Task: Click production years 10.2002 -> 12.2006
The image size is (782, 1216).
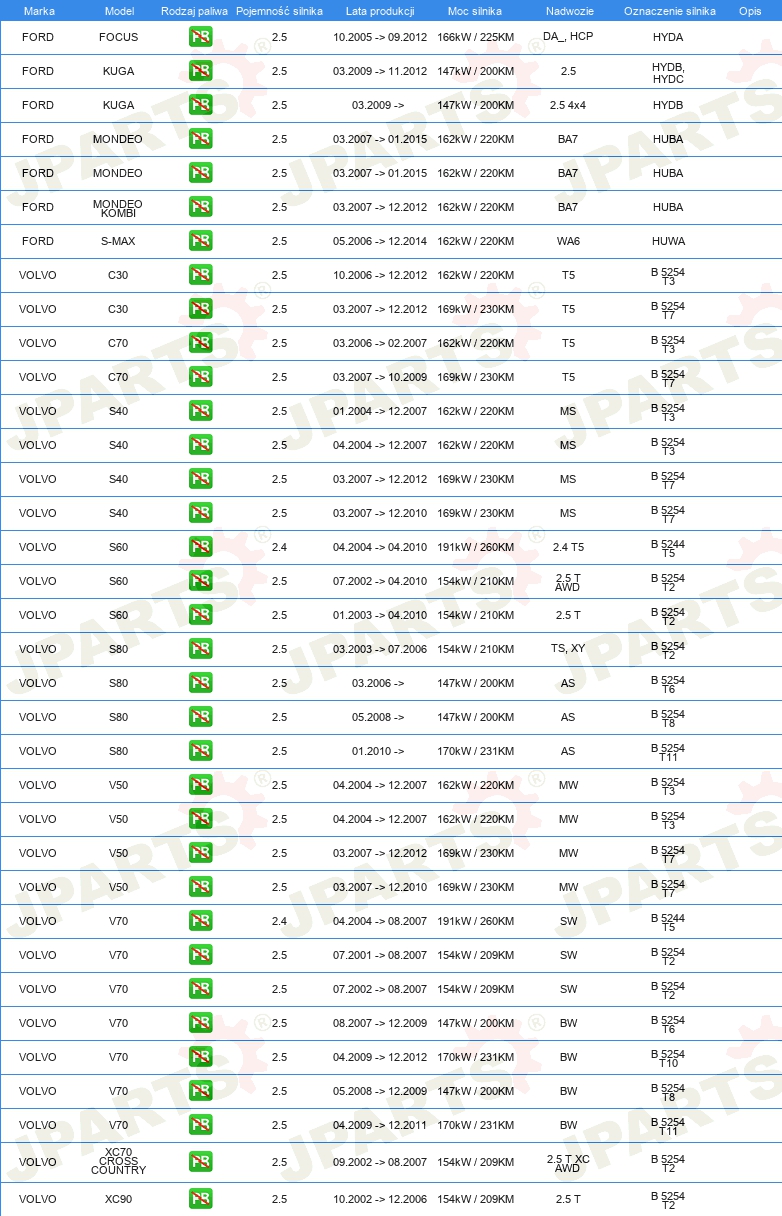Action: (x=380, y=1199)
